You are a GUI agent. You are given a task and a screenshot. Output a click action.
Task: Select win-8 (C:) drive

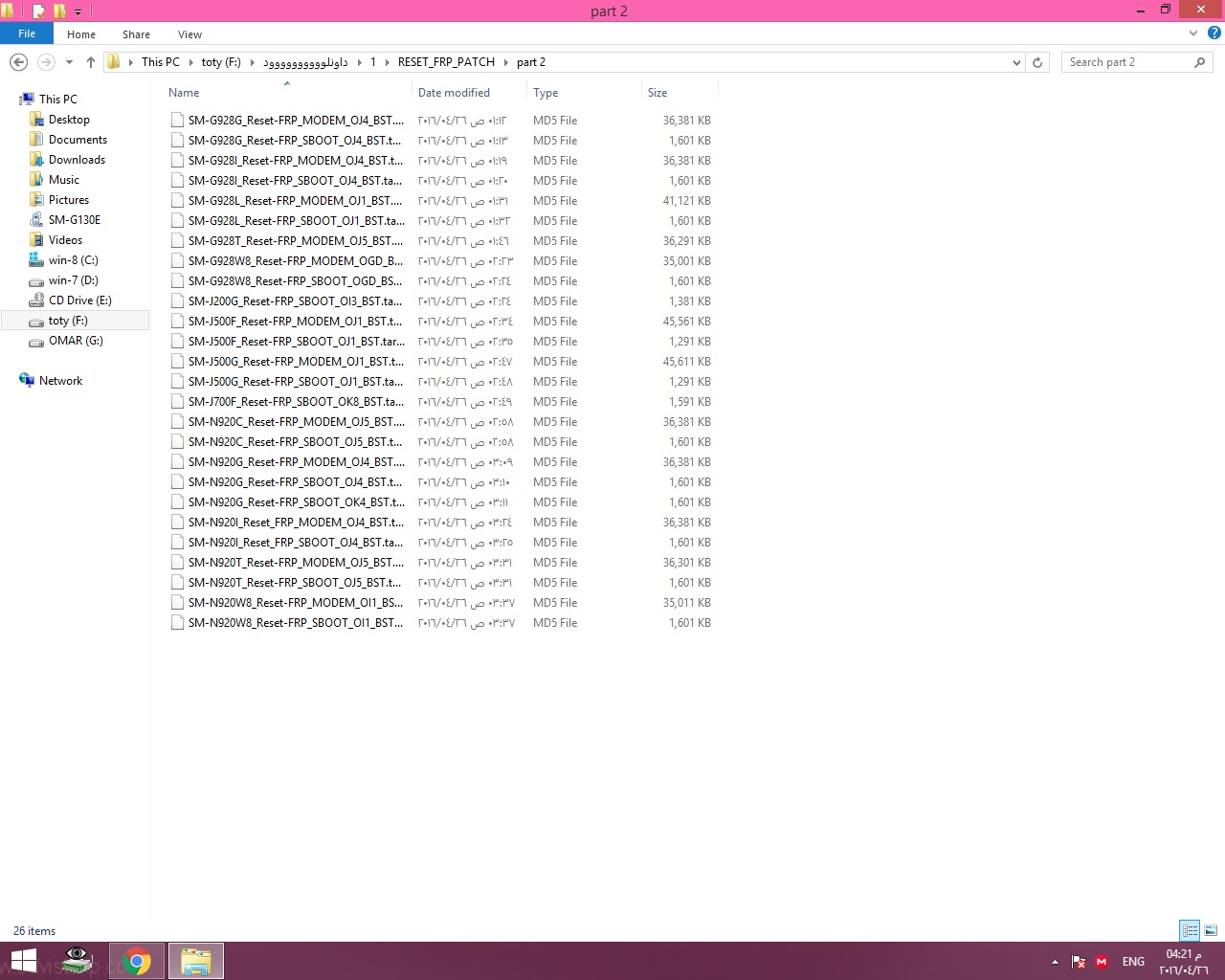[x=73, y=260]
